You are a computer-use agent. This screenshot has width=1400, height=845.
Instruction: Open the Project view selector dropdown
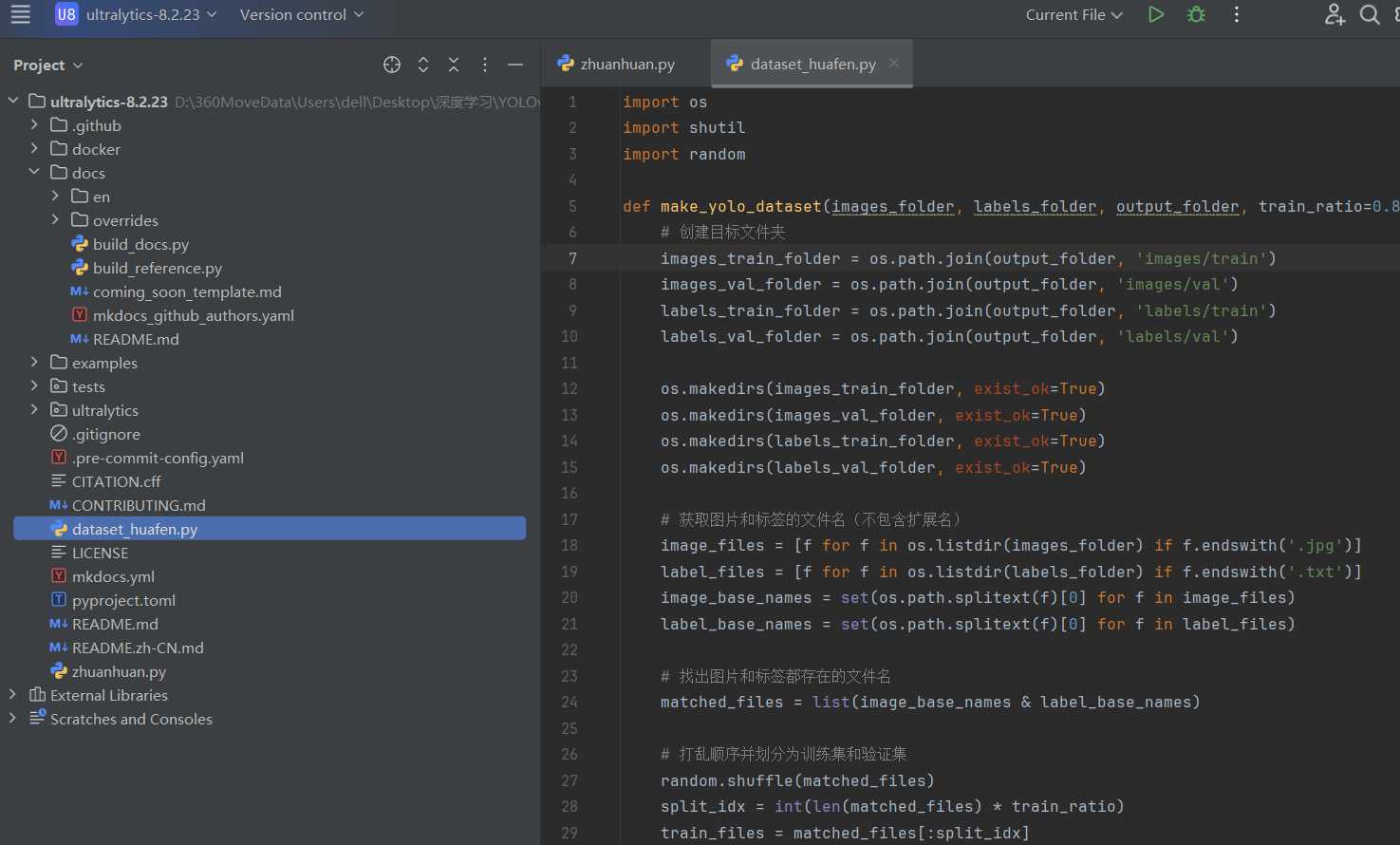coord(48,65)
